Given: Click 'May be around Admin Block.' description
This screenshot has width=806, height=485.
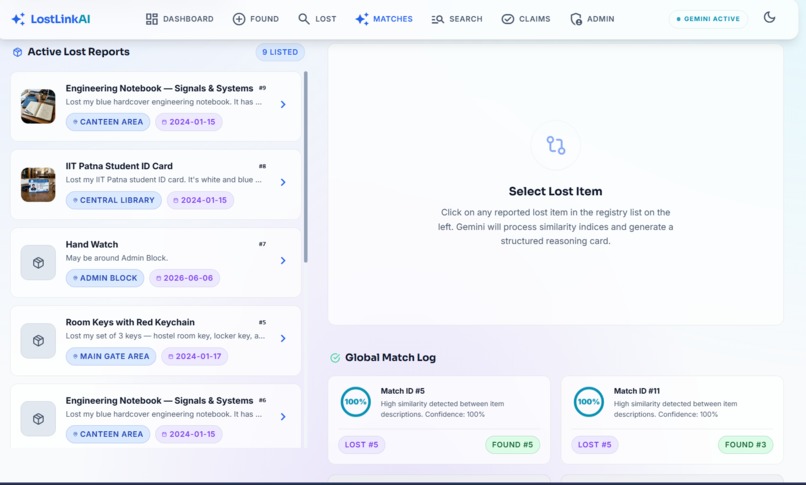Looking at the screenshot, I should click(x=117, y=258).
